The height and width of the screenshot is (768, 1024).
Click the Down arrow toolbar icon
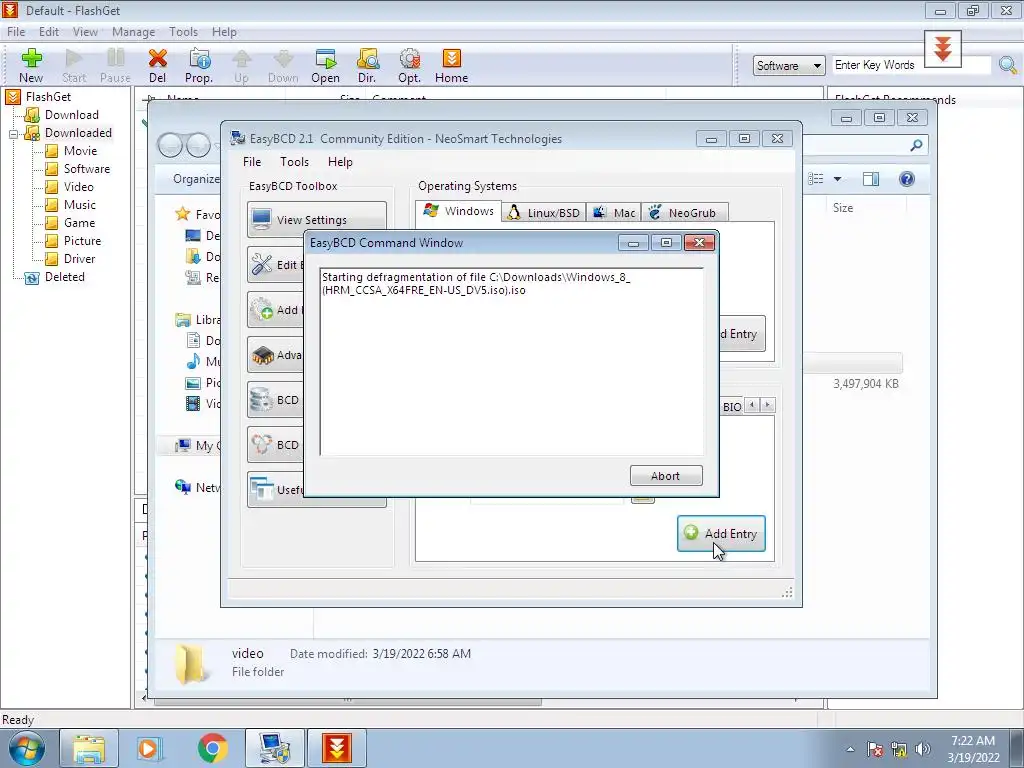[283, 65]
